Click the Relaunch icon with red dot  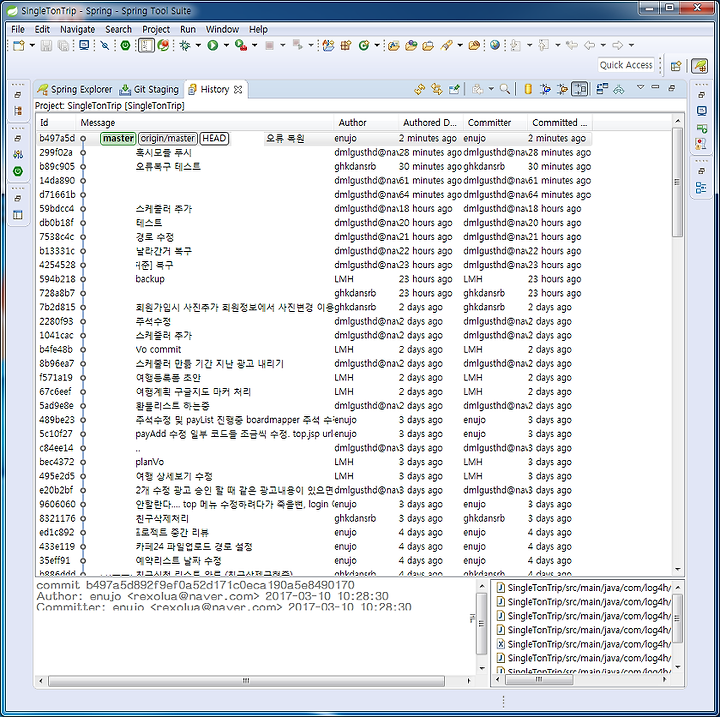(x=163, y=45)
